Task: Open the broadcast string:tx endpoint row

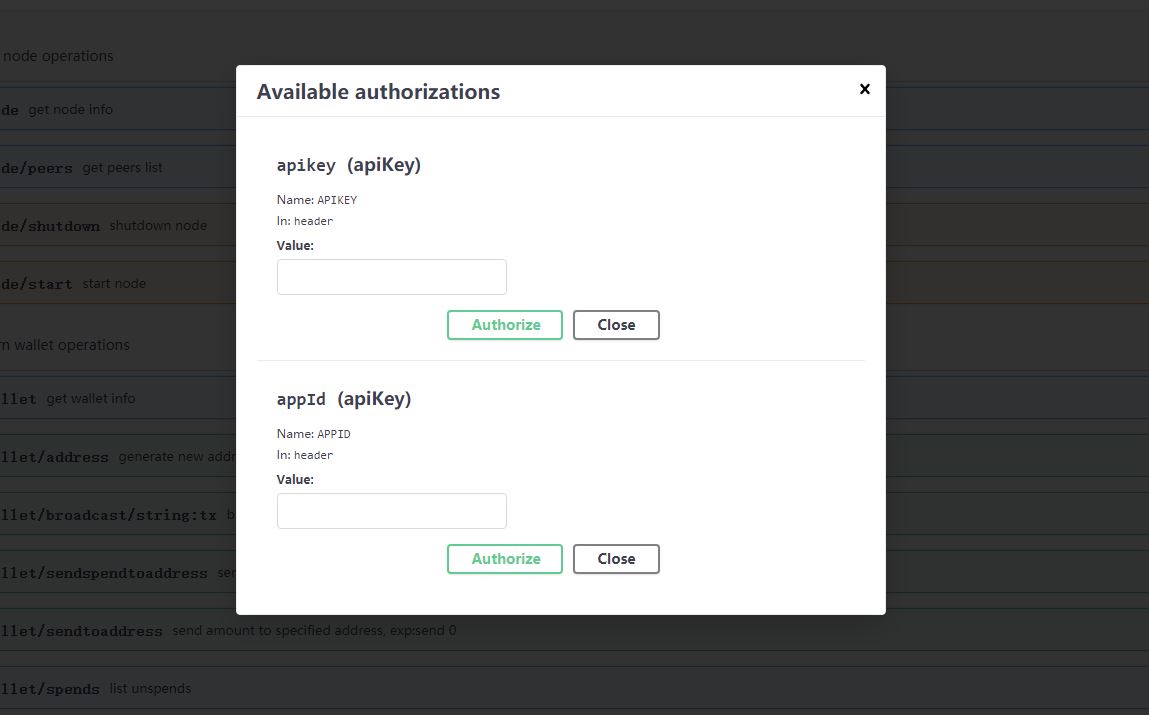Action: point(574,514)
